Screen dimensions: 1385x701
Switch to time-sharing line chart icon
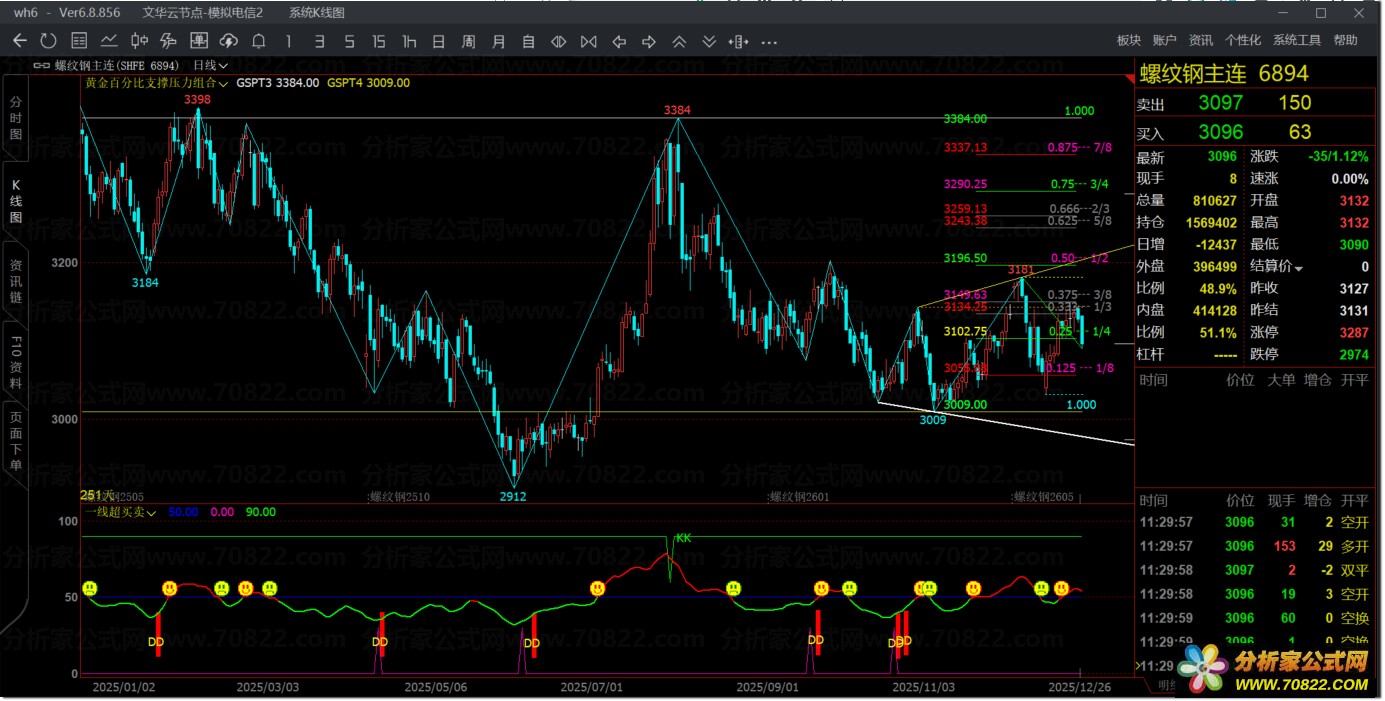(x=109, y=41)
